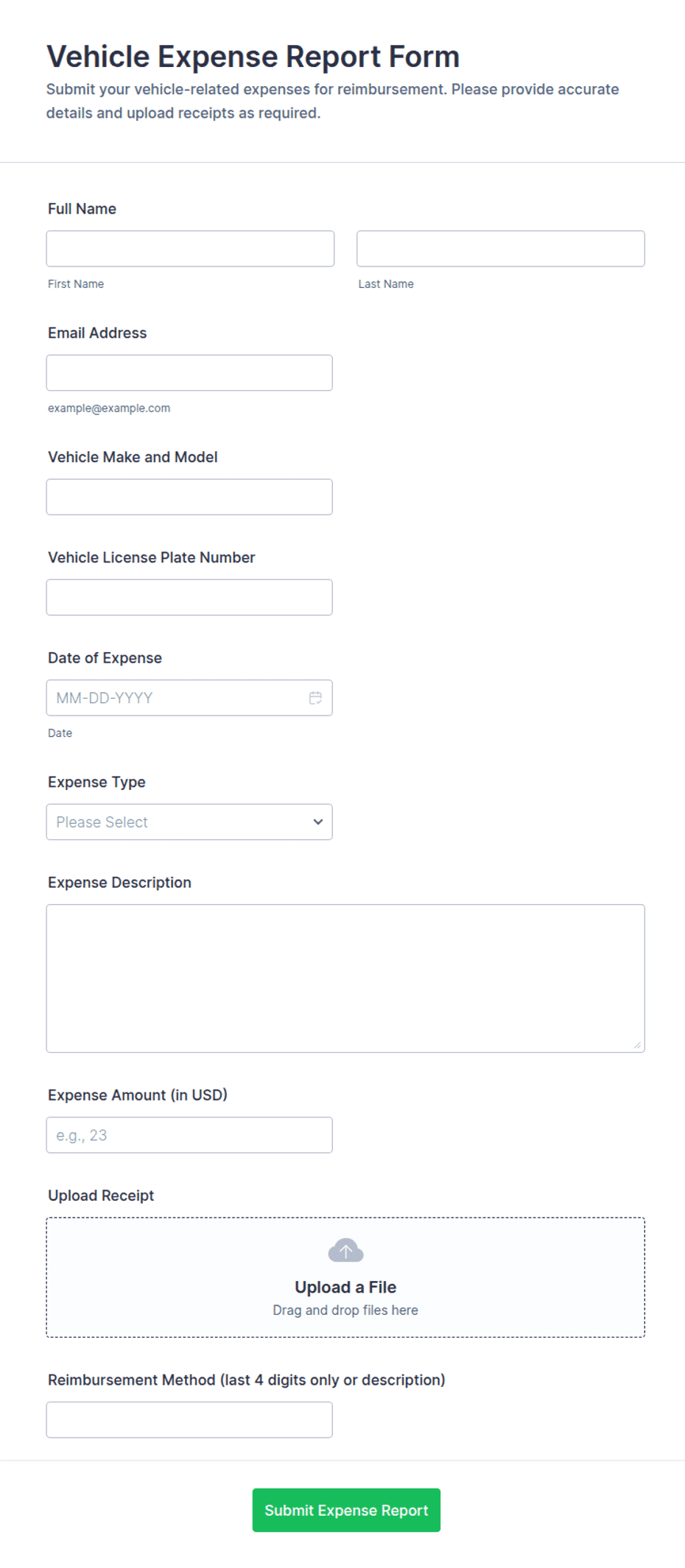The image size is (685, 1568).
Task: Select the Vehicle License Plate Number field
Action: pos(189,597)
